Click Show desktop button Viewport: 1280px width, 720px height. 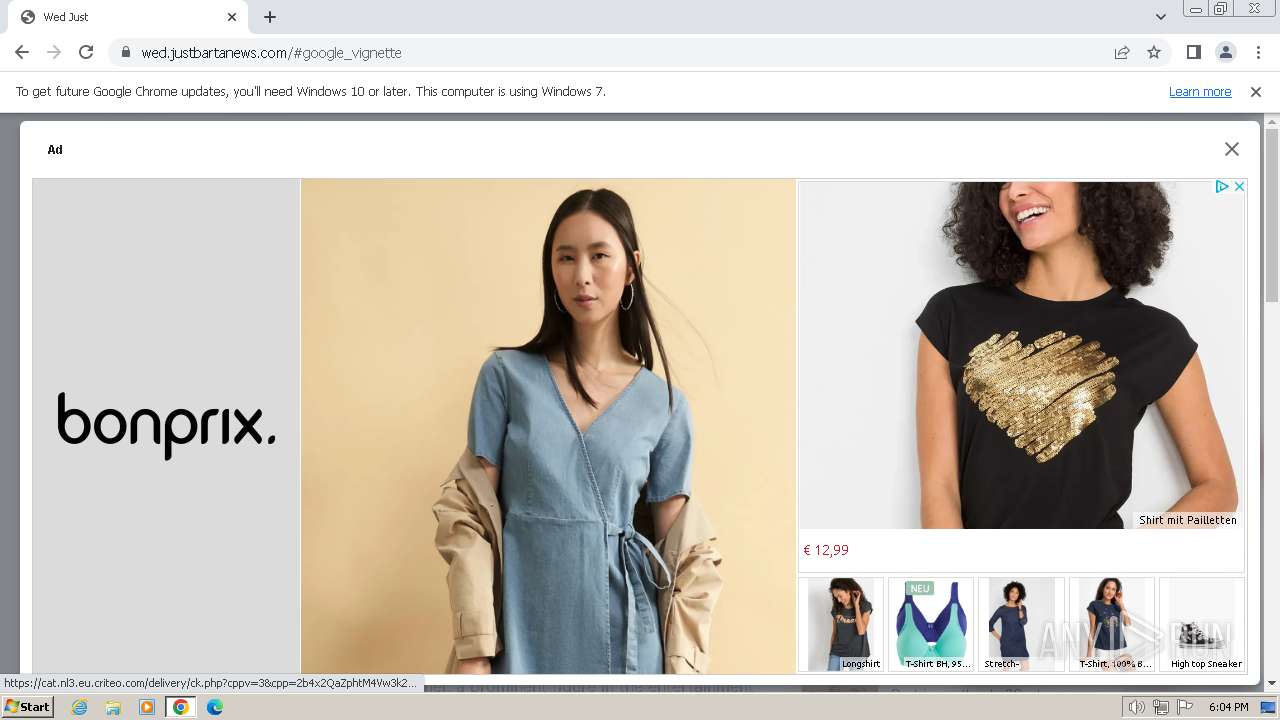point(1268,707)
